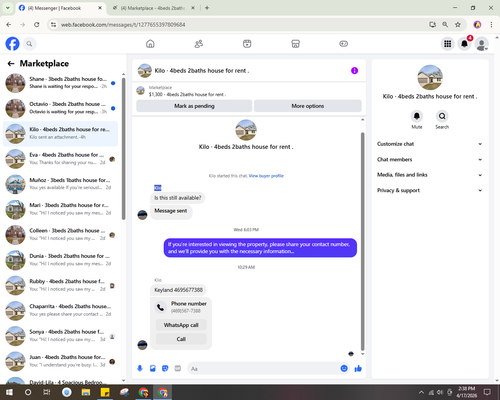Open Chaparrita 4beds 2baths conversation

(x=61, y=310)
